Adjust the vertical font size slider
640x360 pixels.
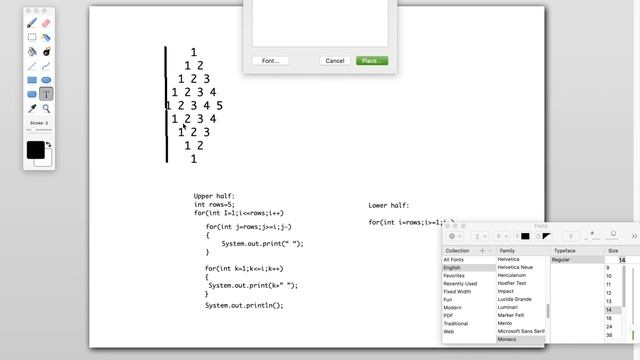coord(633,304)
